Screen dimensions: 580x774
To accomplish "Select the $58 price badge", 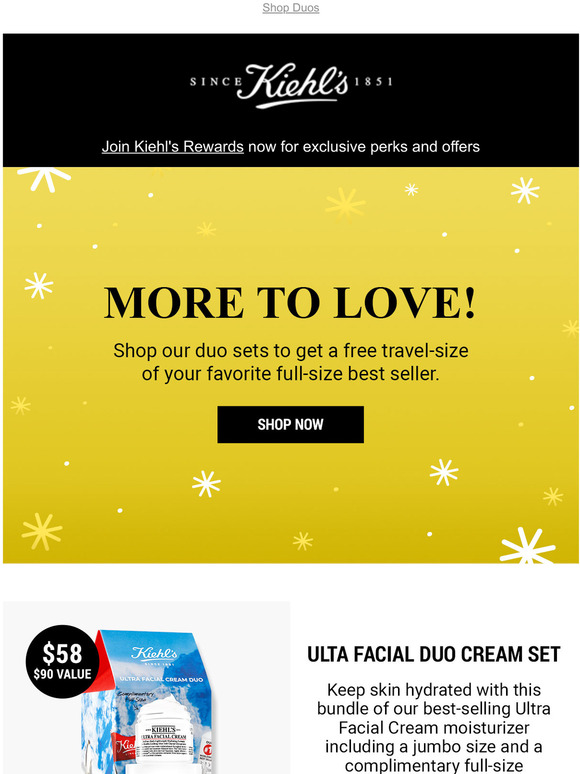I will pos(62,661).
